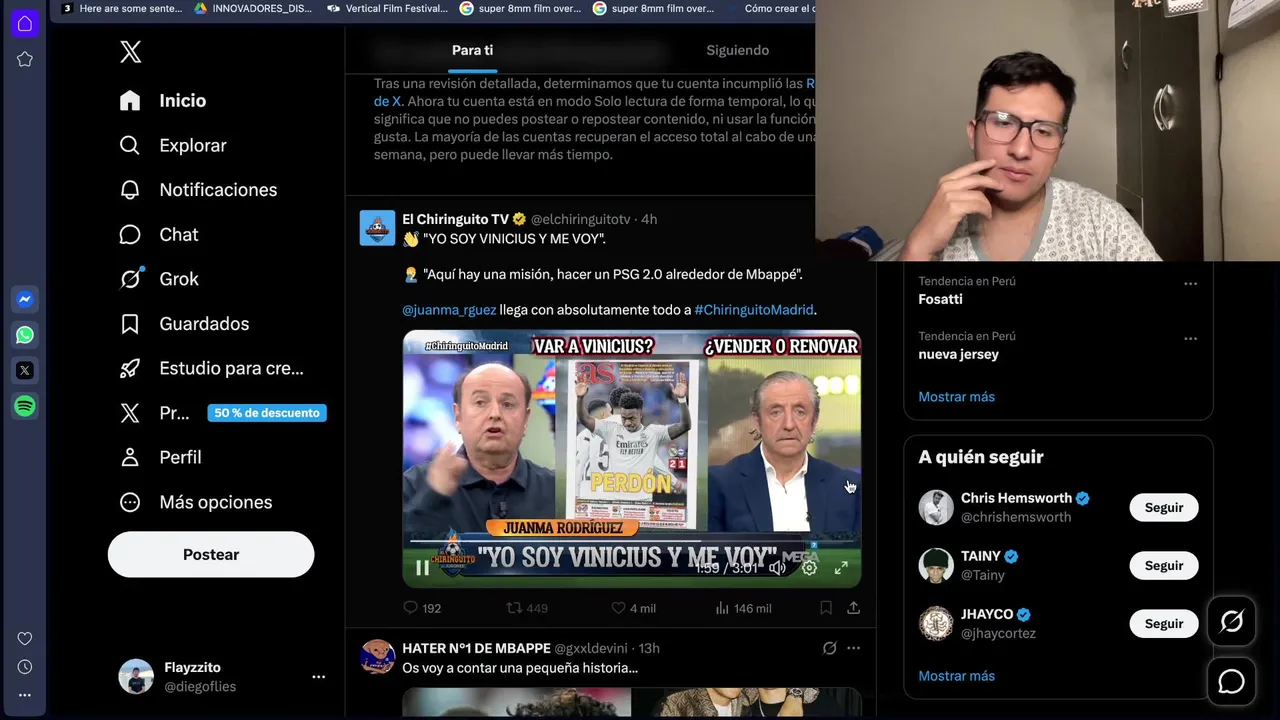Image resolution: width=1280 pixels, height=720 pixels.
Task: Click star bookmarks icon in browser sidebar
Action: (25, 59)
